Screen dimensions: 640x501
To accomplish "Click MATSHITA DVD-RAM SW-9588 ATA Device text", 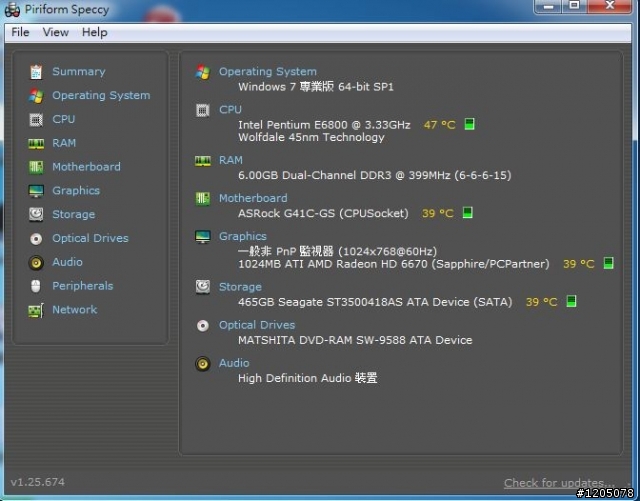I will coord(355,340).
